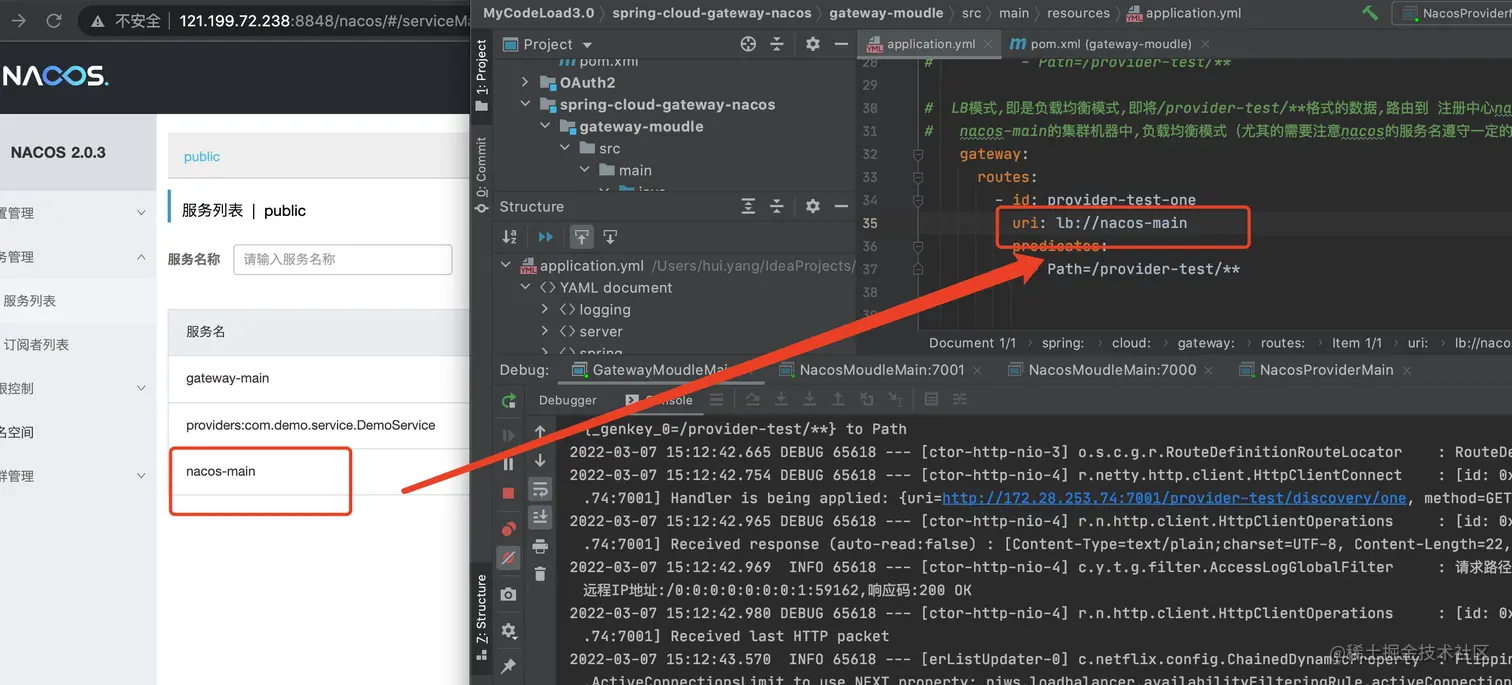
Task: Click console down arrow
Action: pyautogui.click(x=540, y=460)
